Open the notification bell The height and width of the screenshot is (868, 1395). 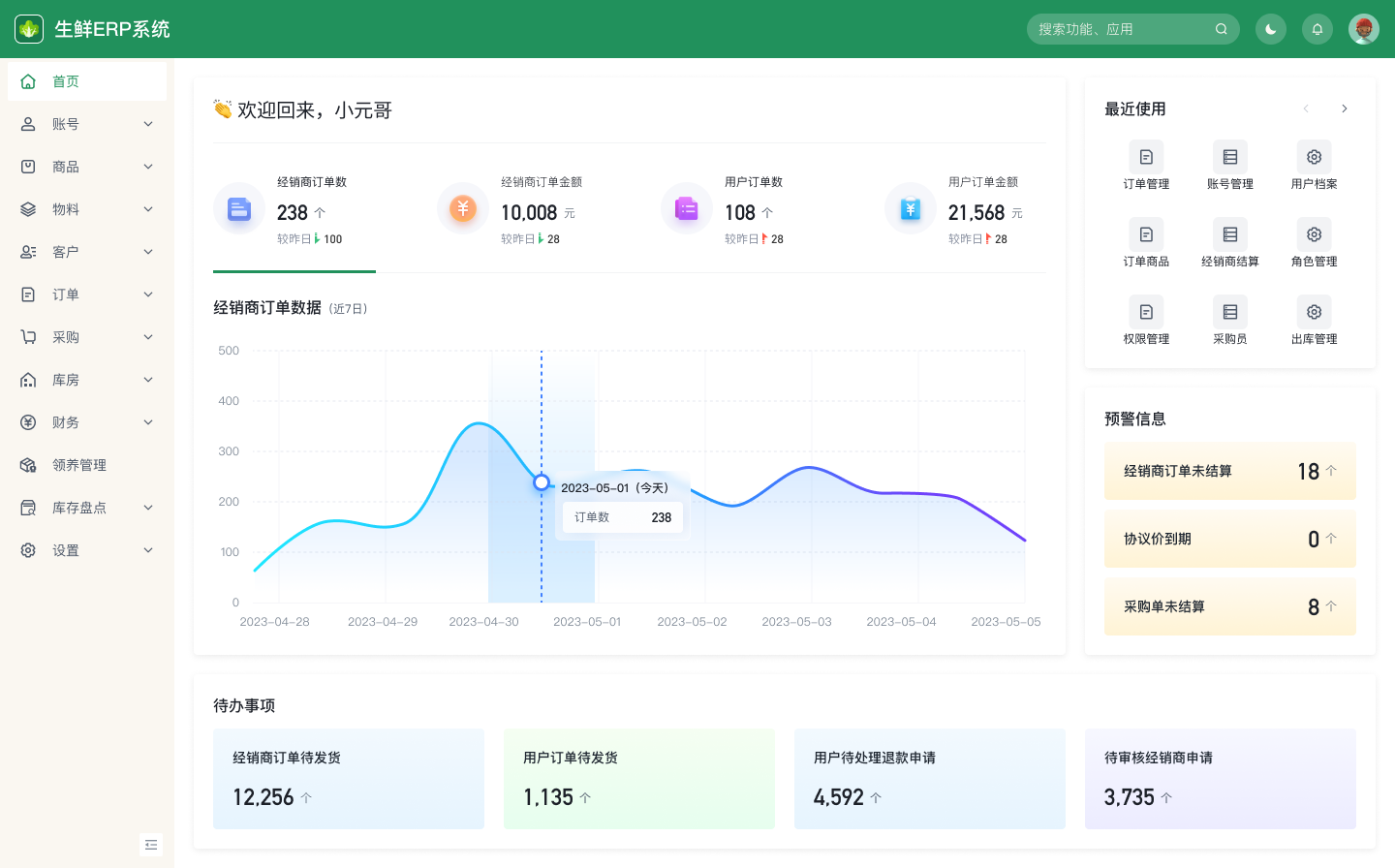coord(1317,29)
